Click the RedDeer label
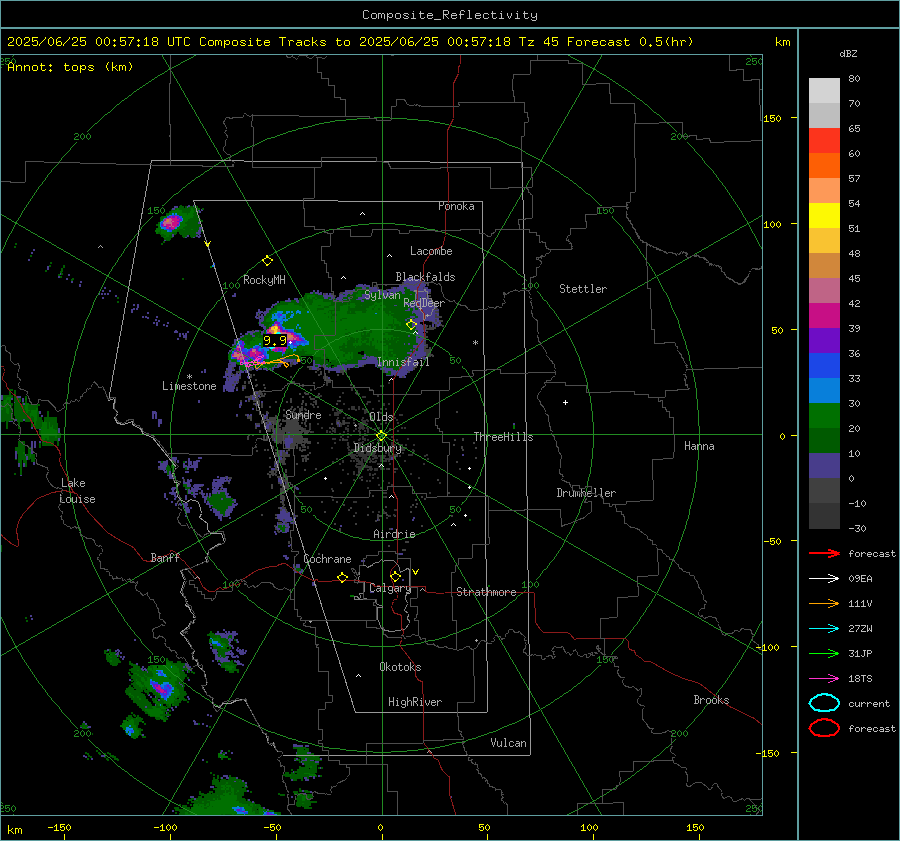Image resolution: width=900 pixels, height=841 pixels. click(424, 303)
